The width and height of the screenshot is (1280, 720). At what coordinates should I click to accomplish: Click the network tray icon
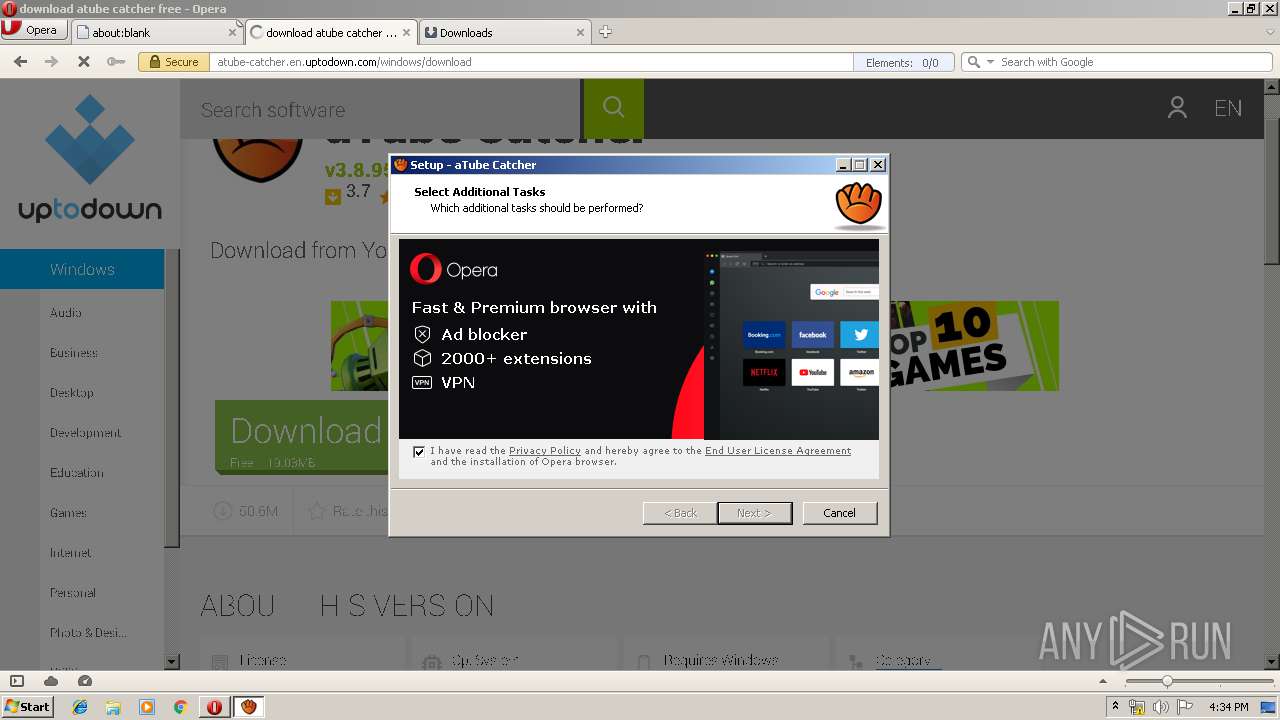click(1137, 707)
